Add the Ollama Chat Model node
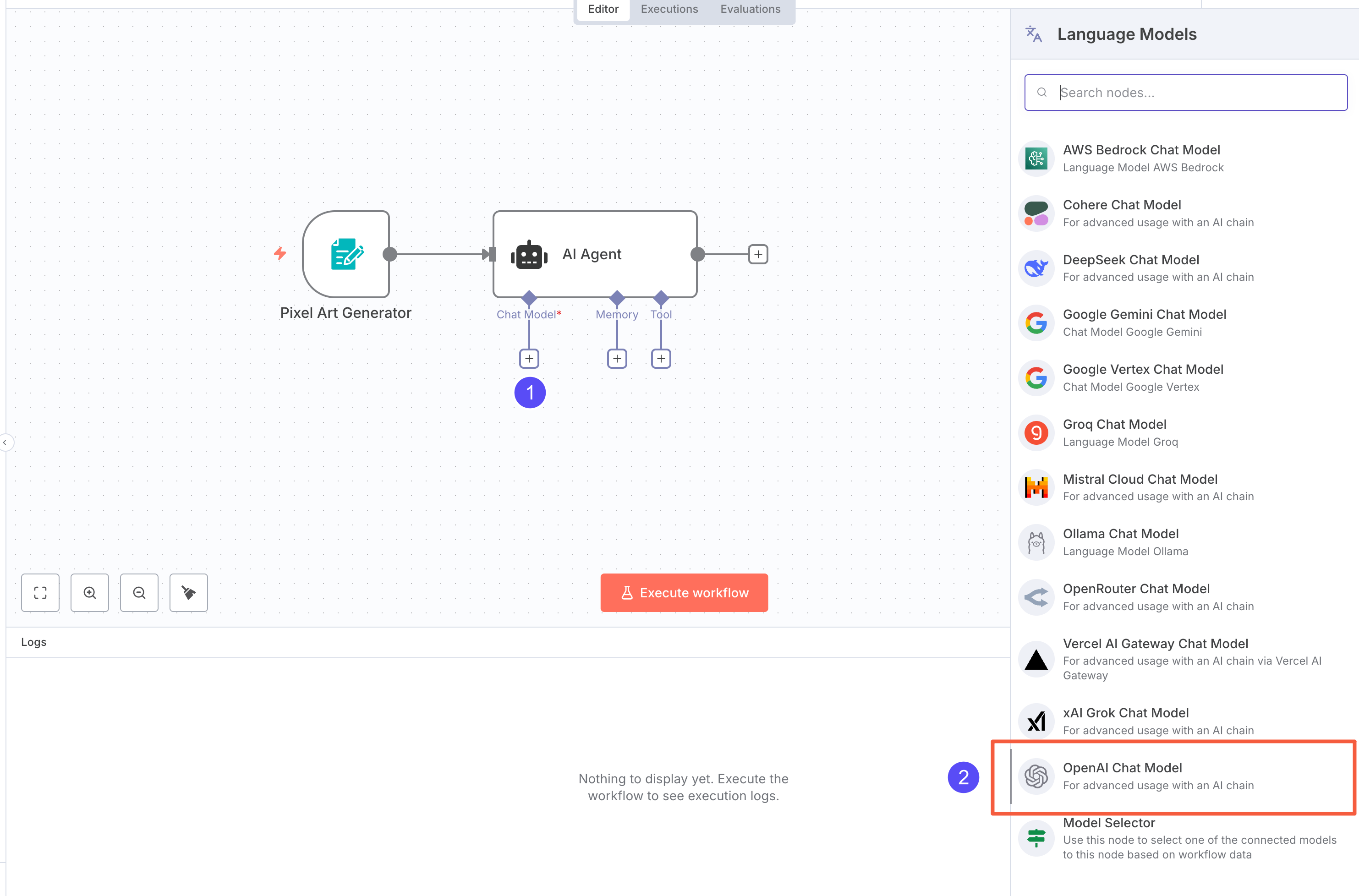The height and width of the screenshot is (896, 1359). pos(1120,542)
